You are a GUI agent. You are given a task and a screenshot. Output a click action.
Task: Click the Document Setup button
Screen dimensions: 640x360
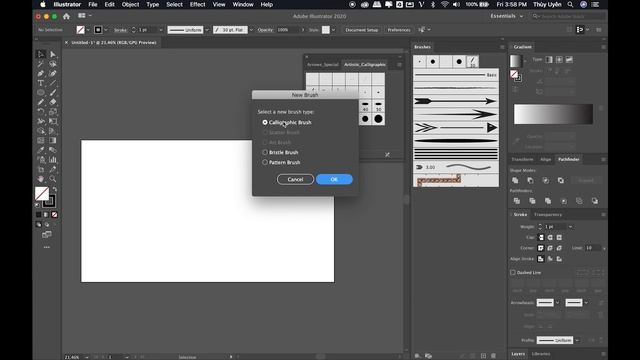point(361,30)
